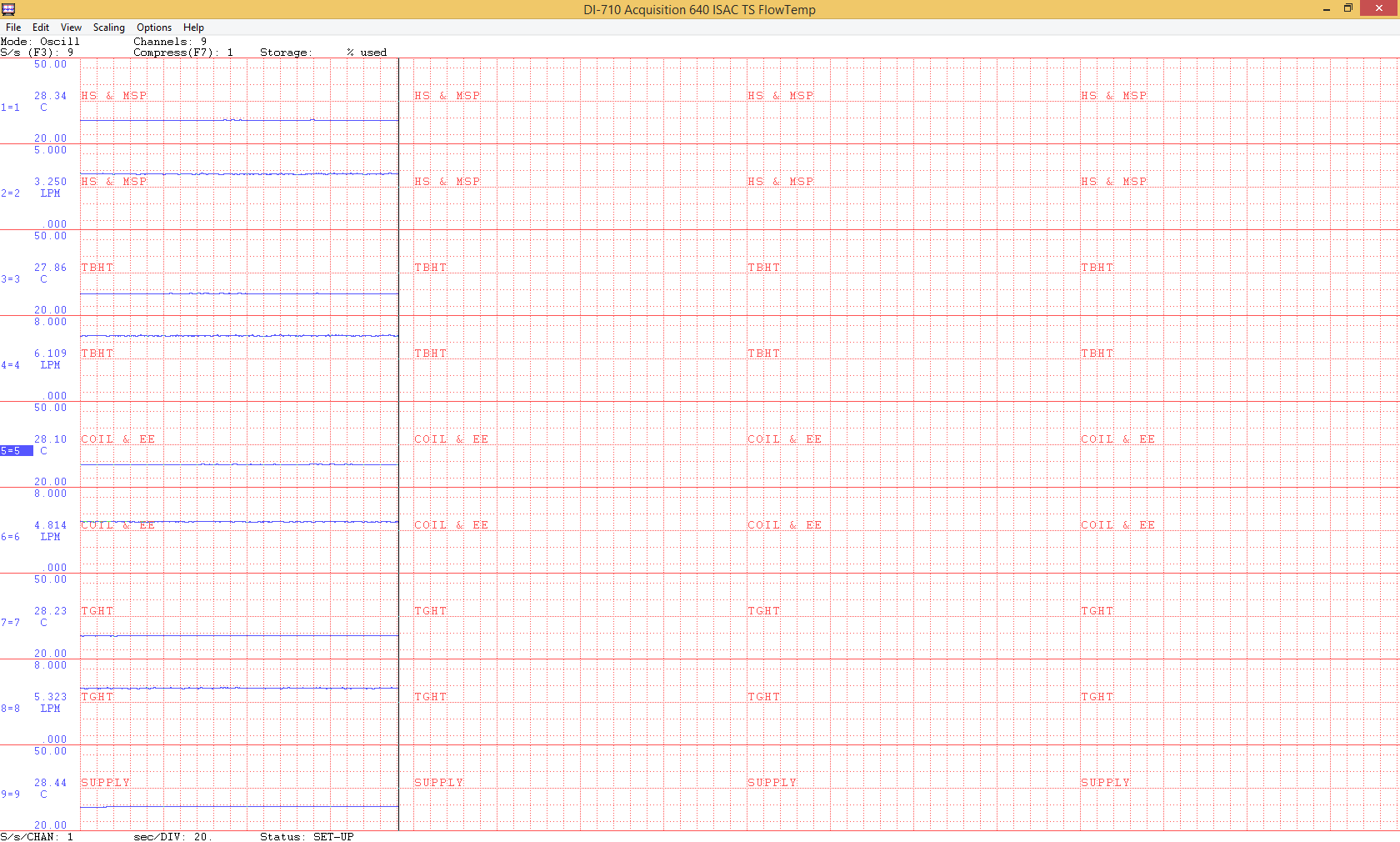The image size is (1400, 842).
Task: Open the Edit menu
Action: [41, 28]
